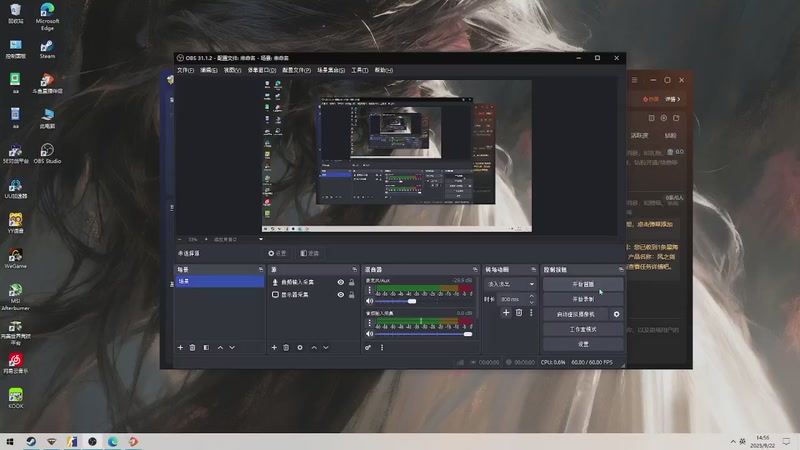Viewport: 800px width, 450px height.
Task: Open the 配置文件(P) menu
Action: coord(296,70)
